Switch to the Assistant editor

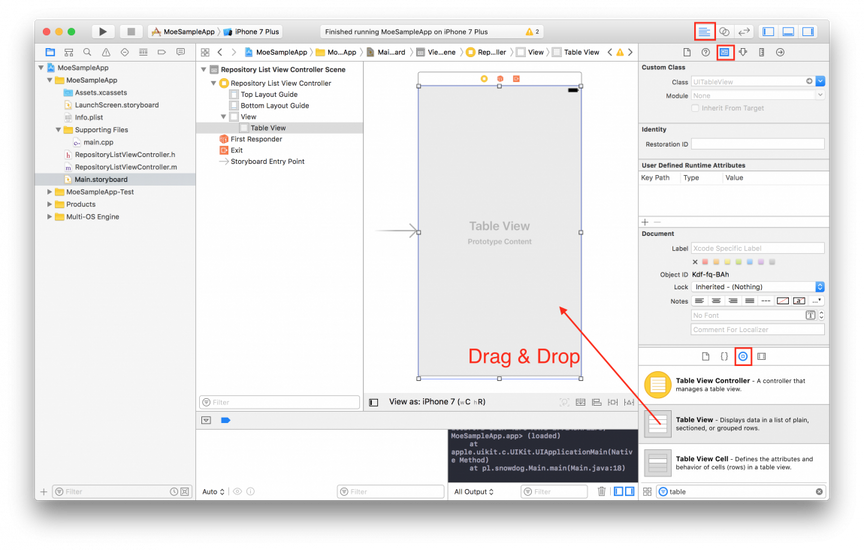point(725,31)
